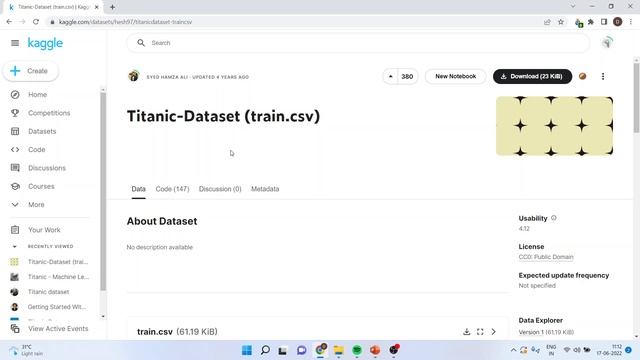640x360 pixels.
Task: Click the dataset cover thumbnail
Action: tap(554, 126)
